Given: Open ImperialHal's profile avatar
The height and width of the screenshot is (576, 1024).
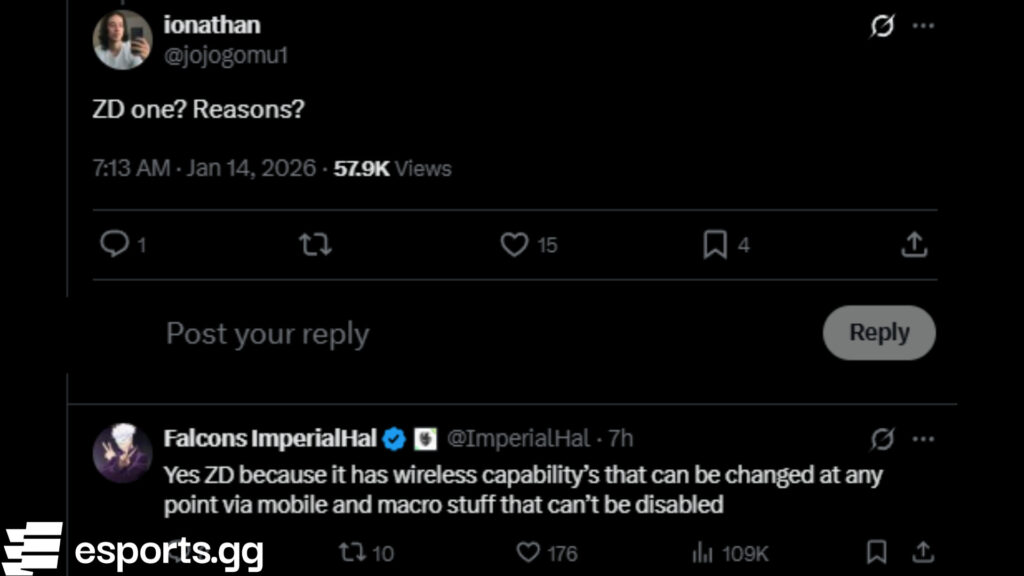Looking at the screenshot, I should [x=122, y=453].
